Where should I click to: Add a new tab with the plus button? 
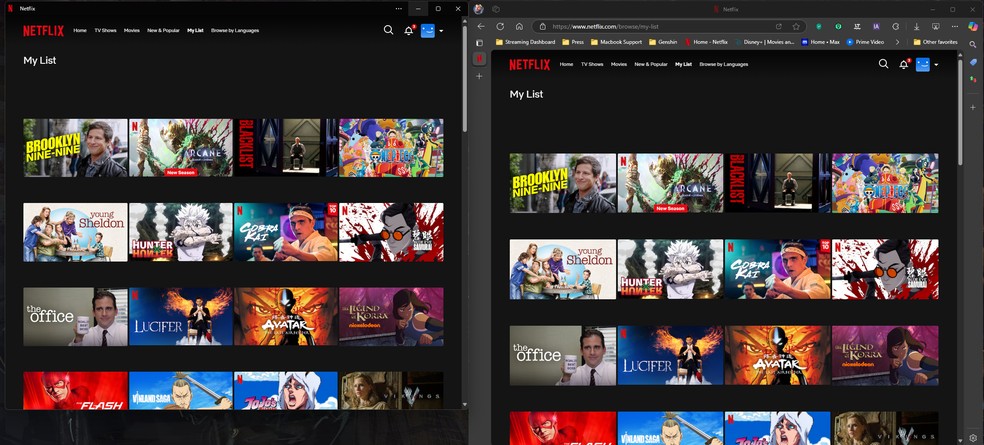click(479, 76)
